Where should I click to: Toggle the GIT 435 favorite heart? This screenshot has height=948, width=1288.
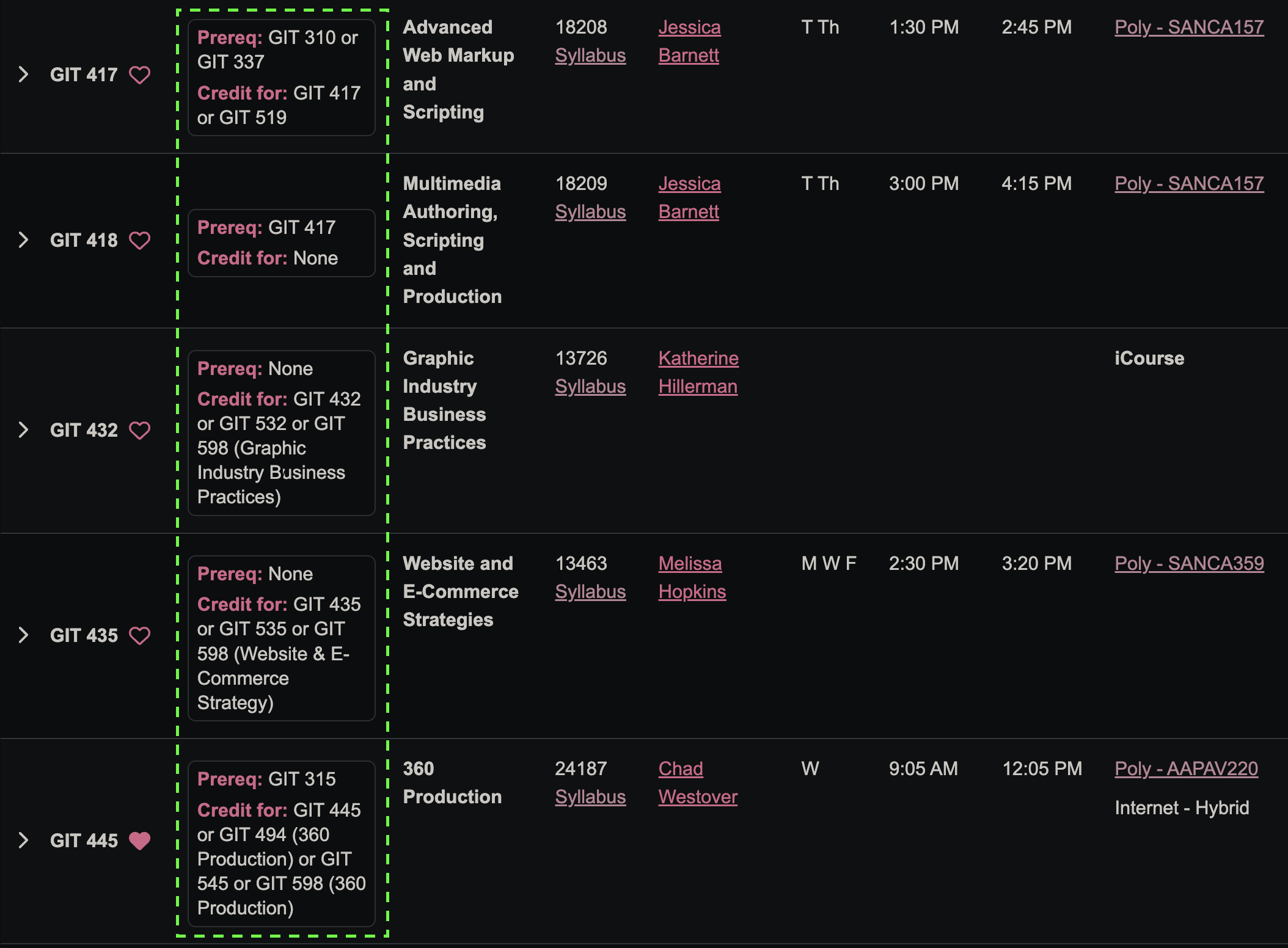click(x=140, y=636)
